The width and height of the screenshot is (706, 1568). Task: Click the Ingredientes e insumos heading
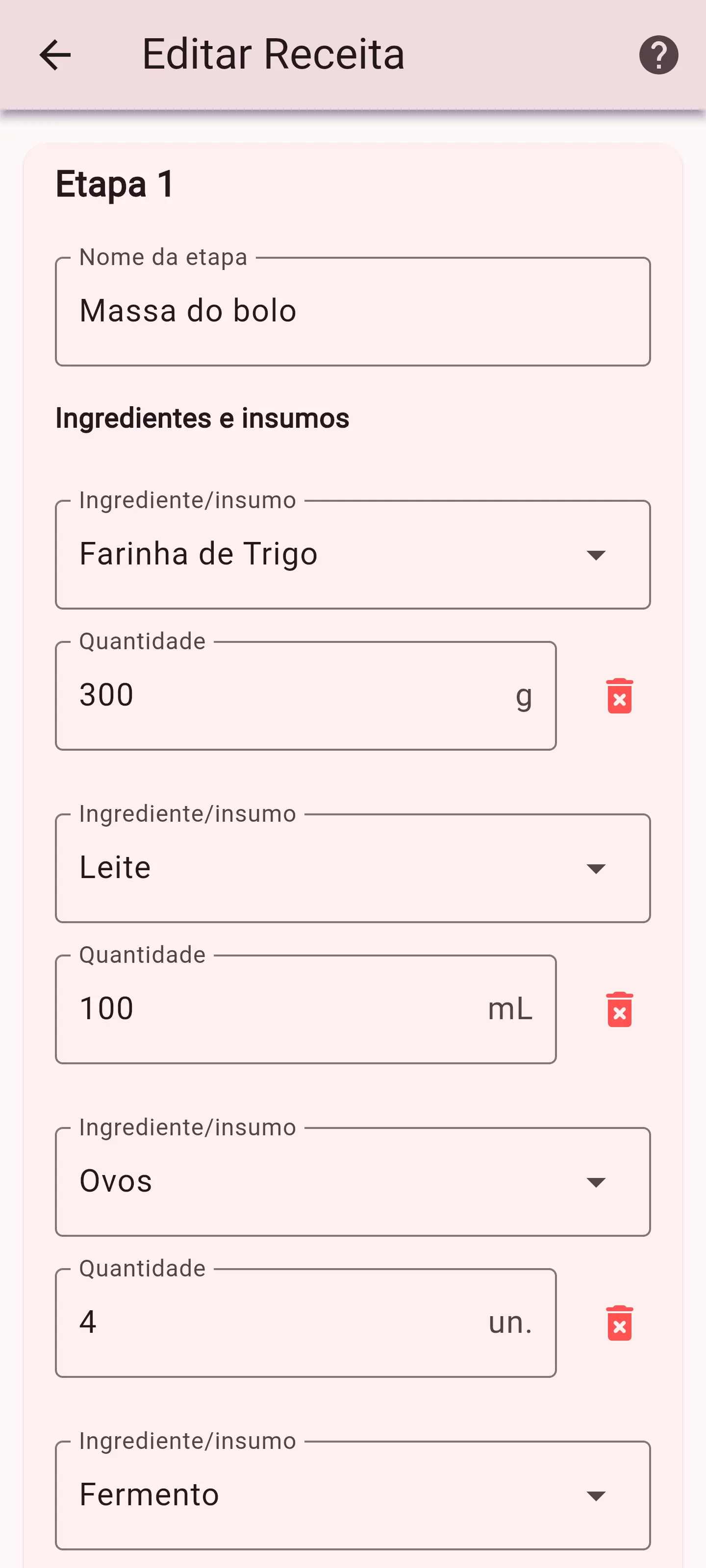(x=202, y=418)
